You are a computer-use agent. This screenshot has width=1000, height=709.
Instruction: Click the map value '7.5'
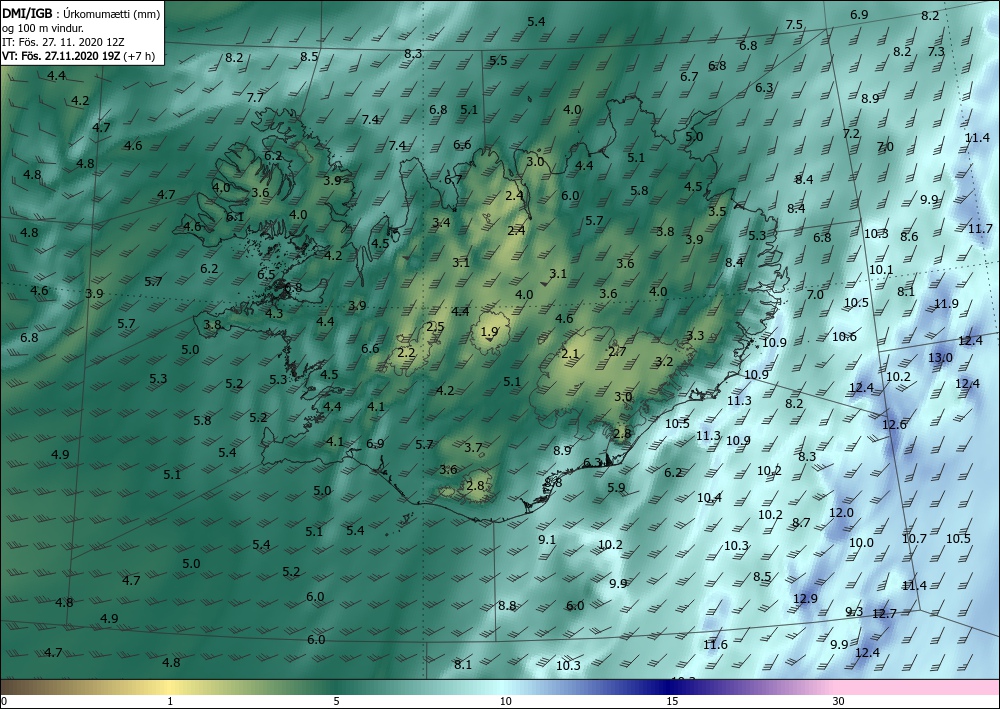[x=794, y=25]
